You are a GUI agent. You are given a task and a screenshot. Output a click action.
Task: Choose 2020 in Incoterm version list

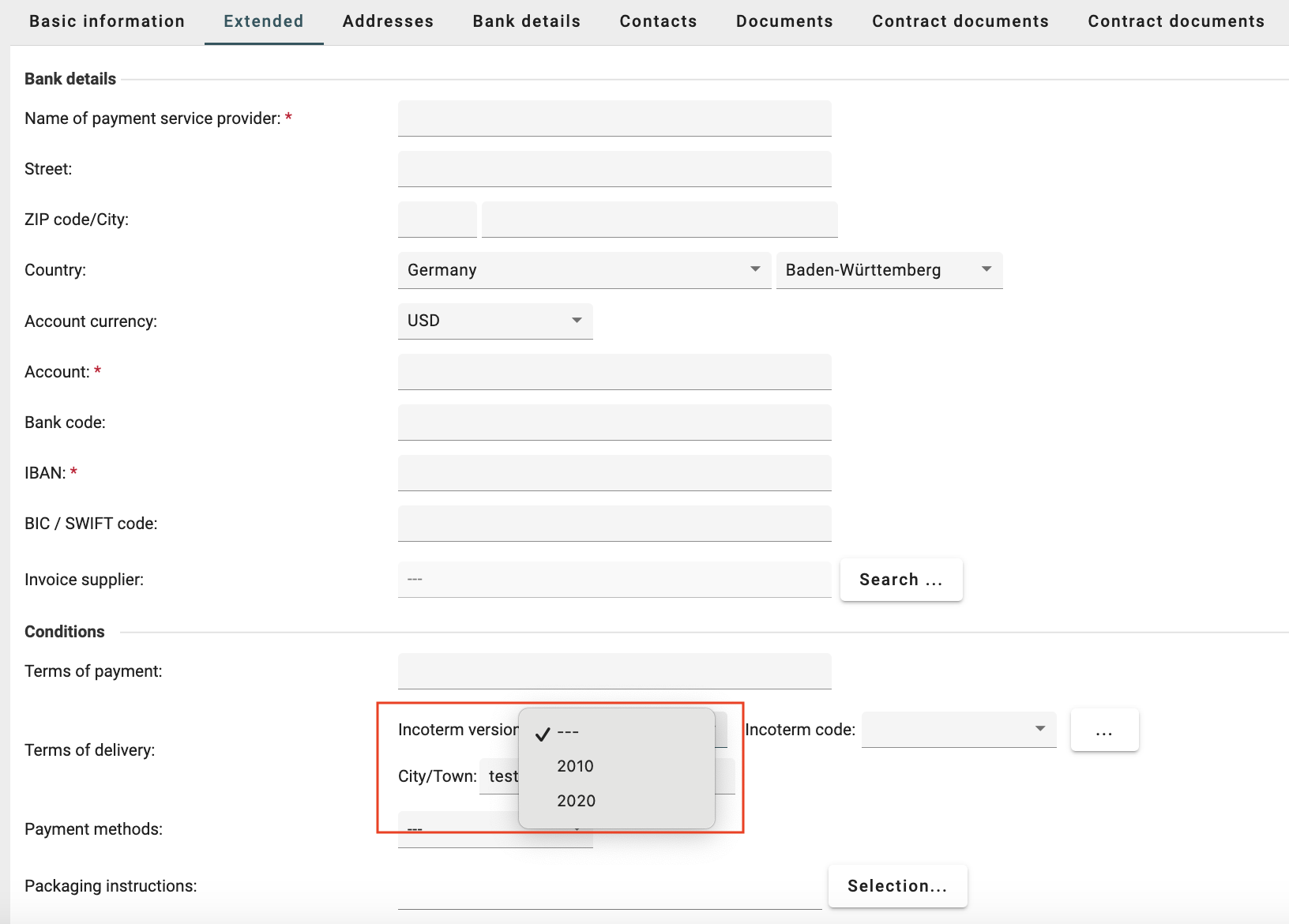[x=576, y=801]
